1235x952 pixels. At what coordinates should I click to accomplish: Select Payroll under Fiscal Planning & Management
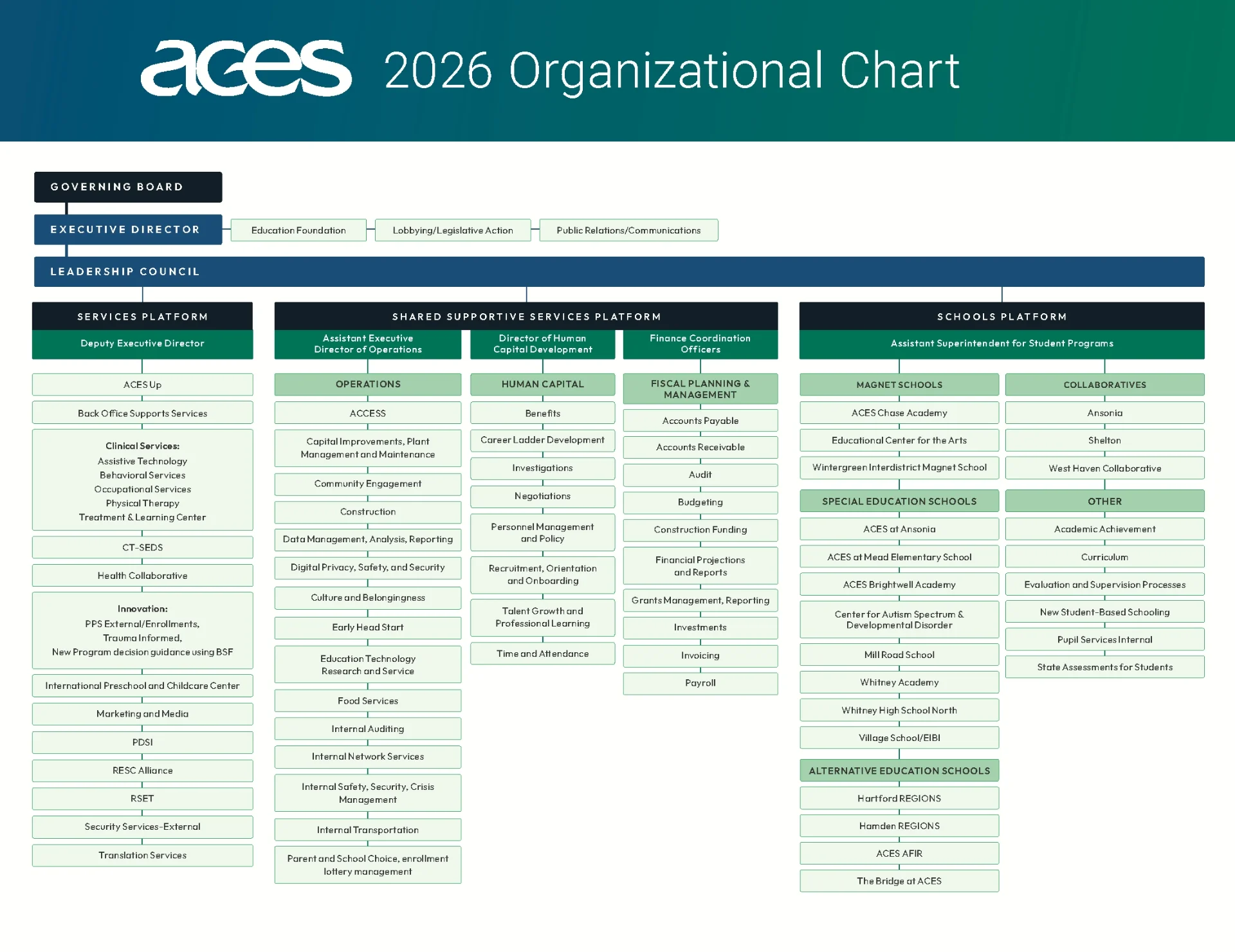point(700,683)
